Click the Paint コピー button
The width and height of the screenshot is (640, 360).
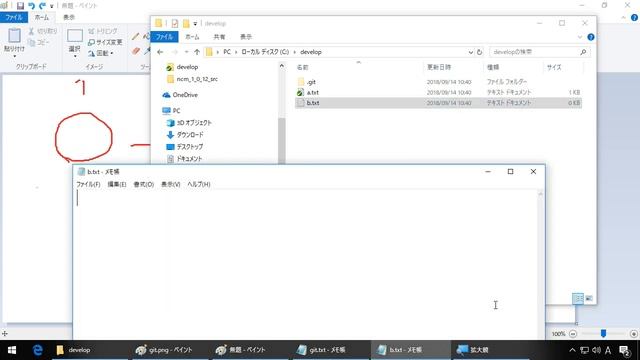coord(39,42)
